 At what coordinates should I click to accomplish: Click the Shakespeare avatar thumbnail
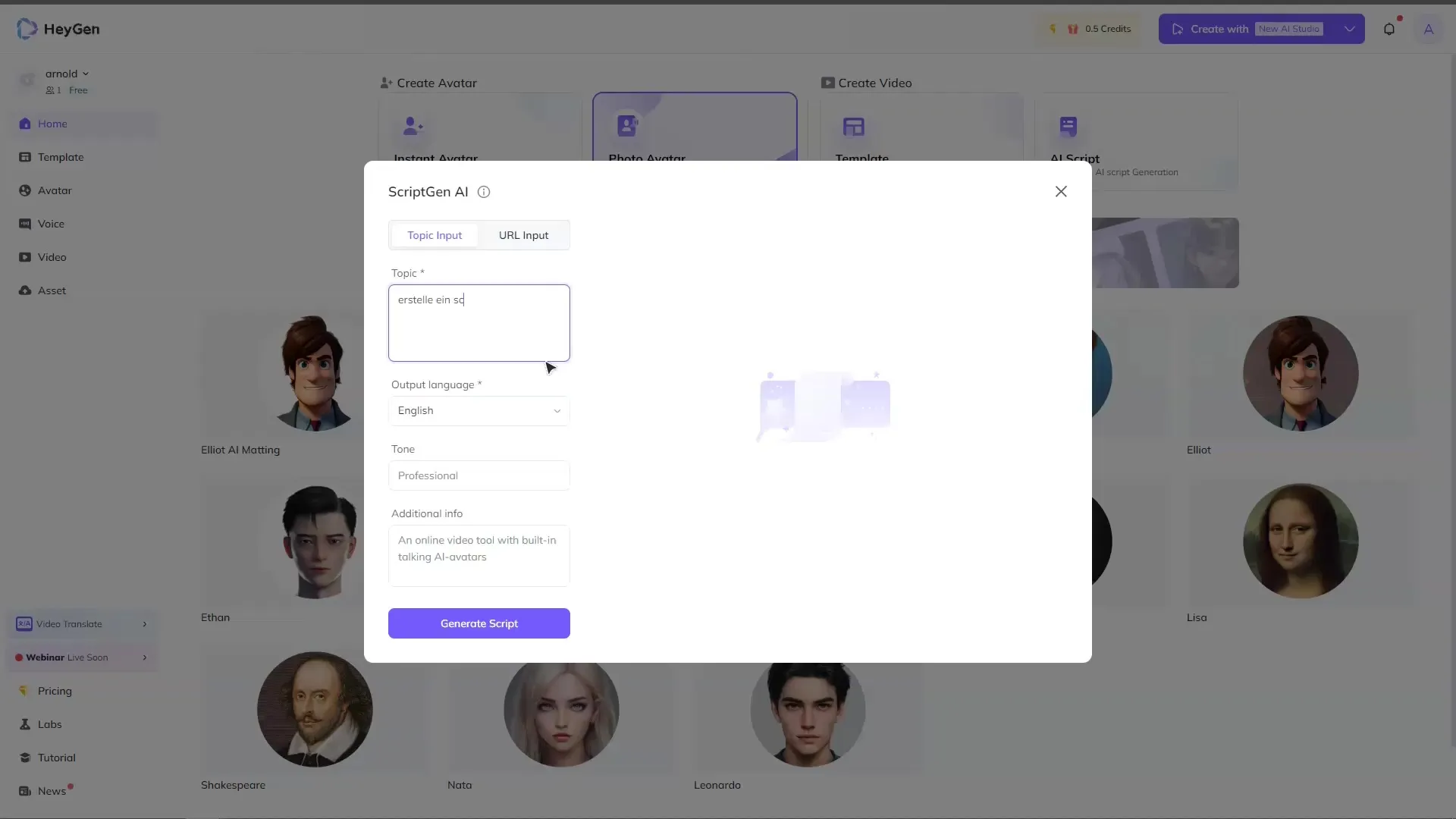[x=315, y=711]
